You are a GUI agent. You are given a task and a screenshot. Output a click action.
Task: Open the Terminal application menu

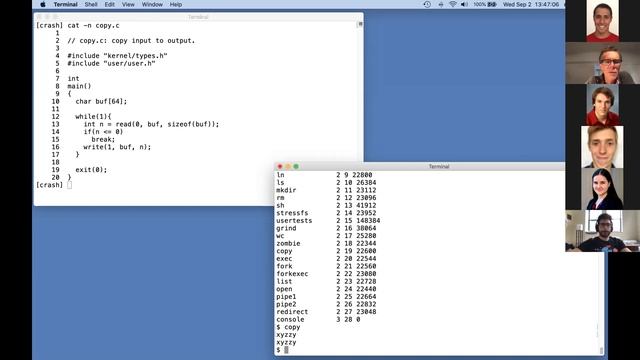point(65,4)
